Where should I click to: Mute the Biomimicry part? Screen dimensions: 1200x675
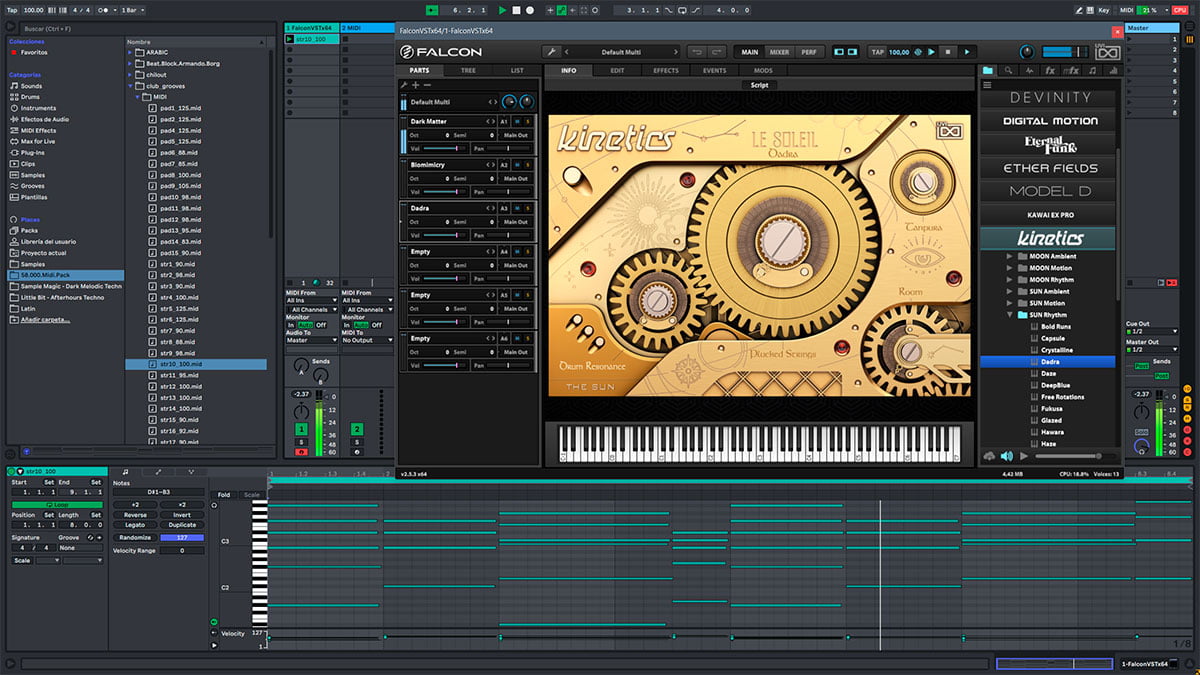[x=517, y=164]
